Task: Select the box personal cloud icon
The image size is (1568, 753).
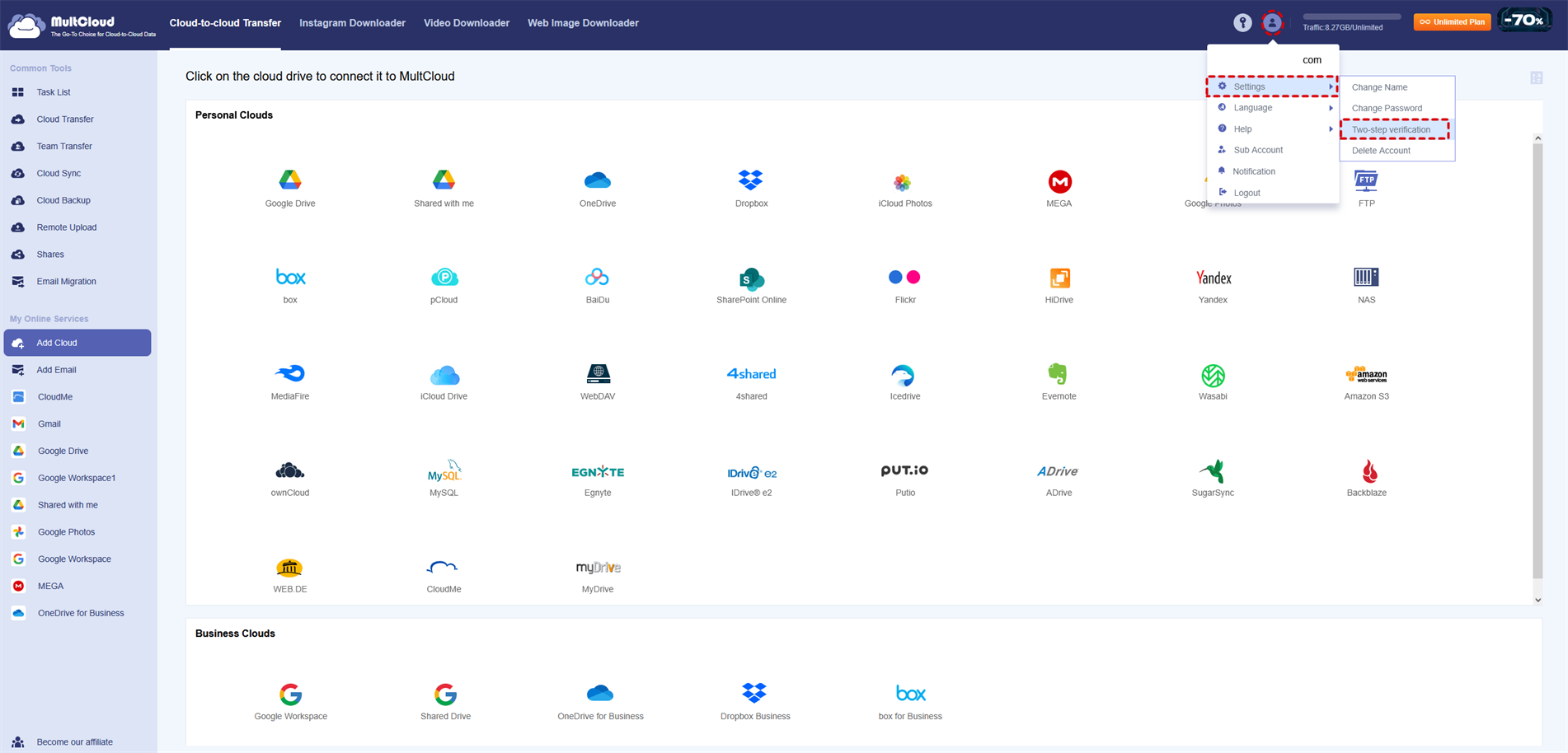Action: coord(290,277)
